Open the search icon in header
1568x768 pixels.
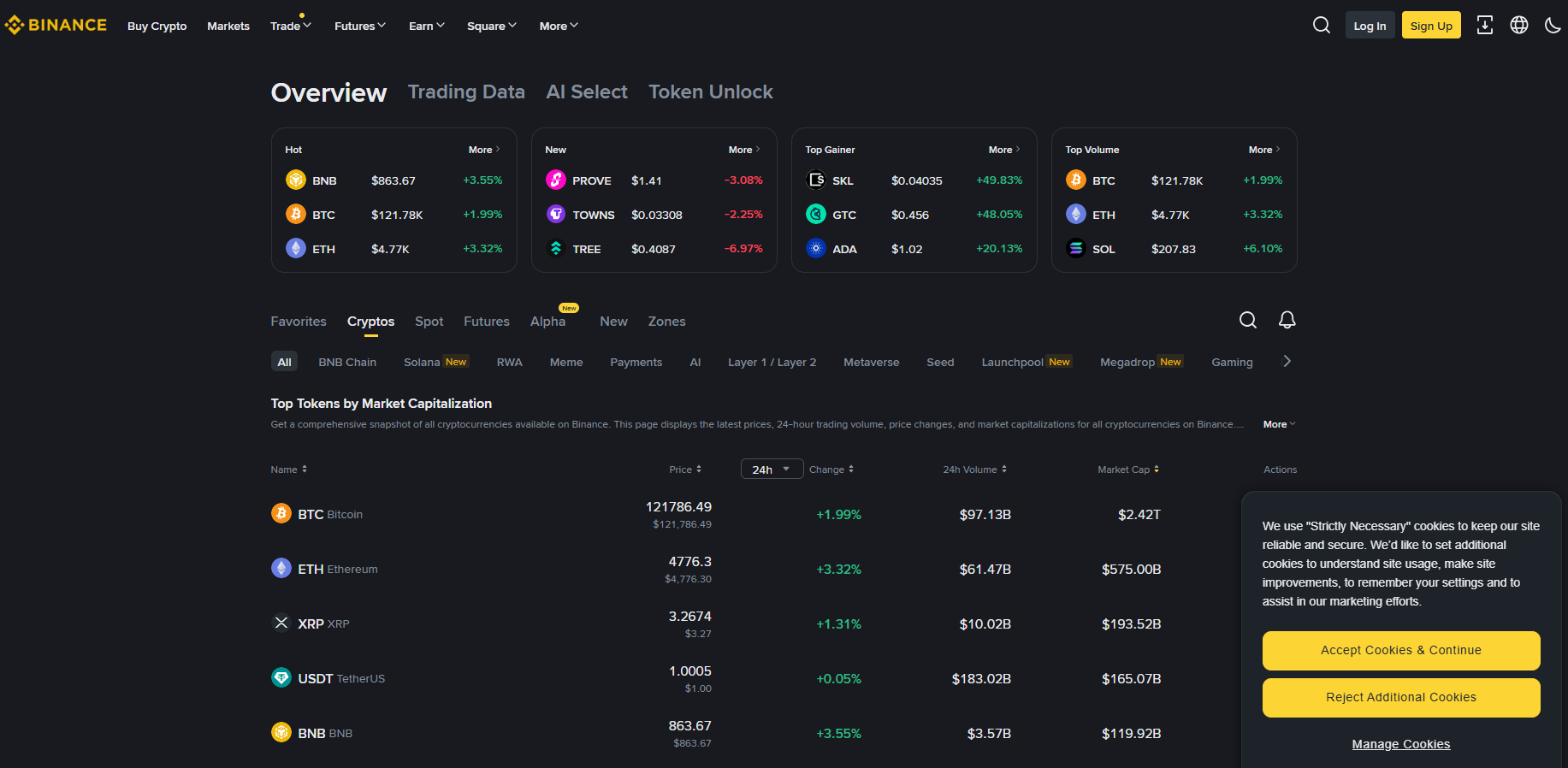1322,26
